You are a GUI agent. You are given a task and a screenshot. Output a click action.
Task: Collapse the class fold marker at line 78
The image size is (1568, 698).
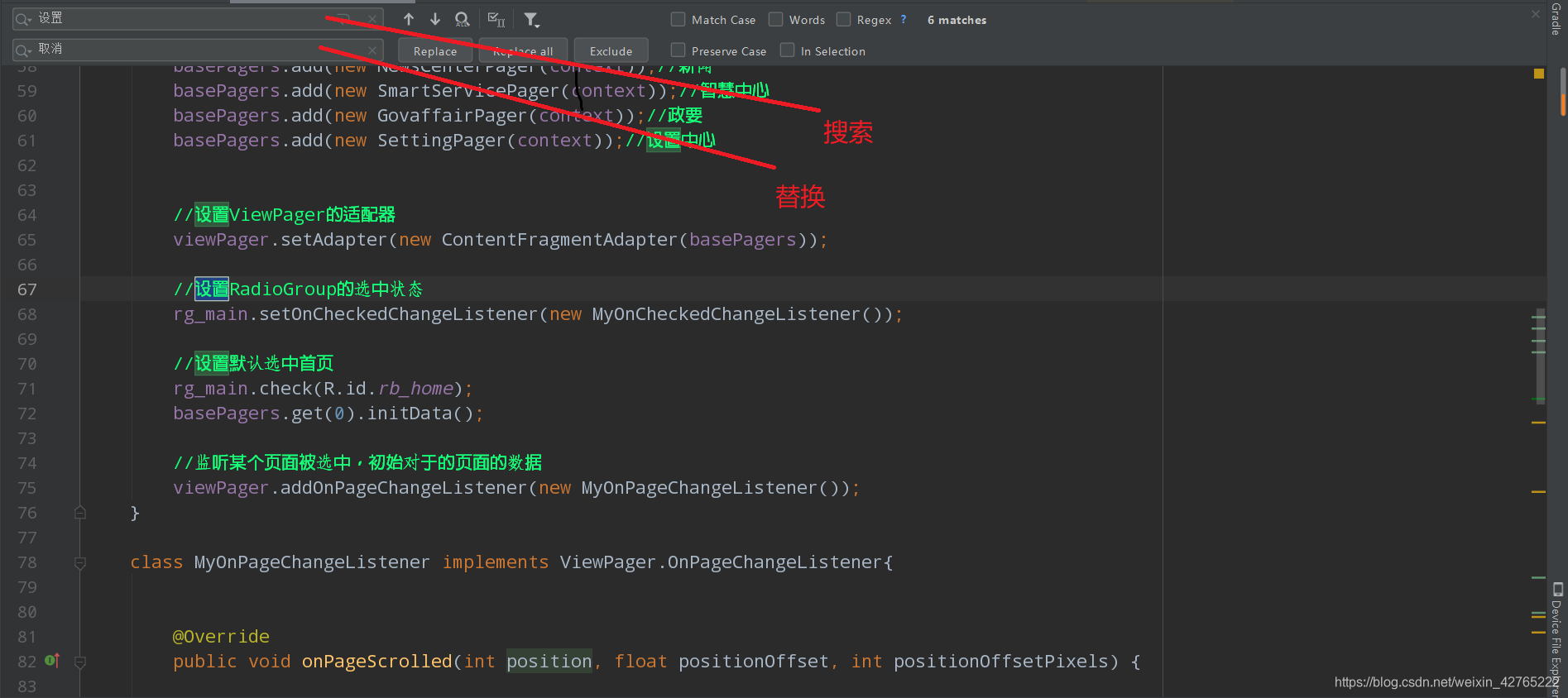click(80, 562)
